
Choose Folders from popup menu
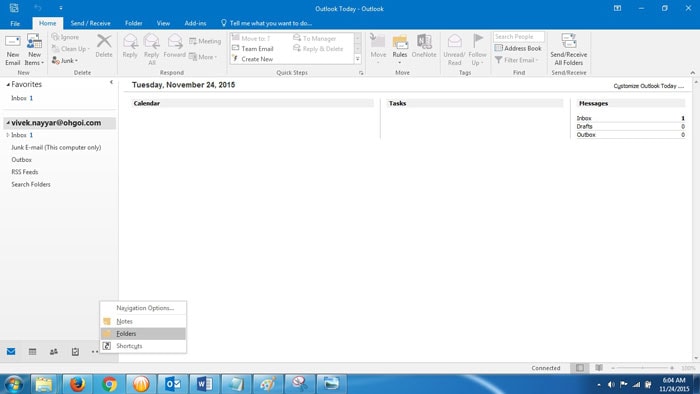(143, 333)
